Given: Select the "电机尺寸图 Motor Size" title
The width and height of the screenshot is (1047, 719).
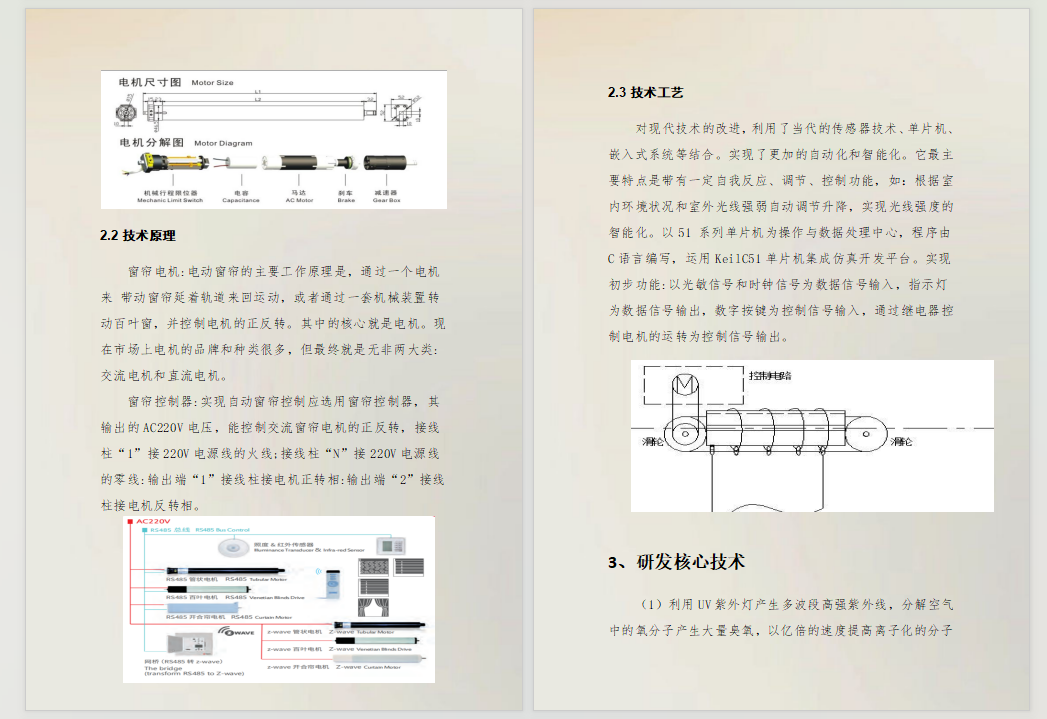Looking at the screenshot, I should [x=176, y=82].
